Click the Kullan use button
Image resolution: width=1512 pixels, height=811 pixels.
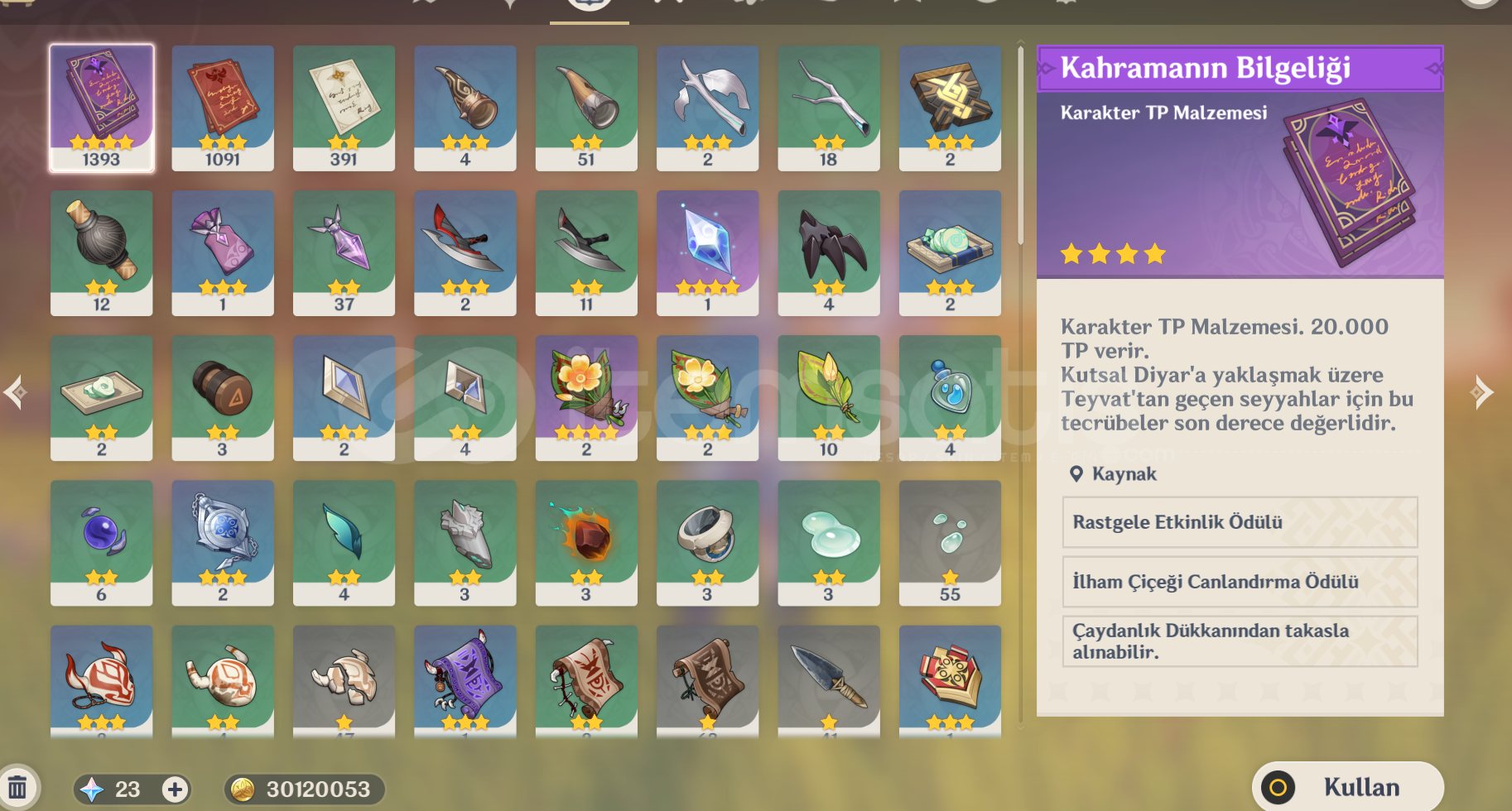point(1348,787)
